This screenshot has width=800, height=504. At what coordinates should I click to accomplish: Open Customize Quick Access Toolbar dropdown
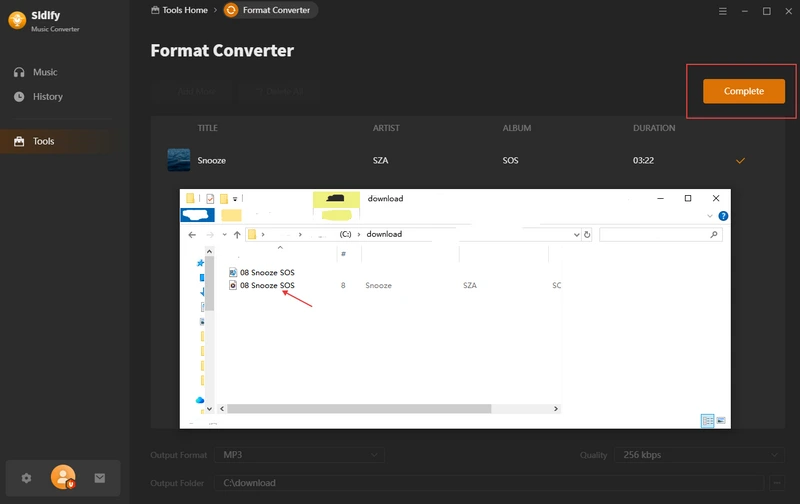(235, 199)
